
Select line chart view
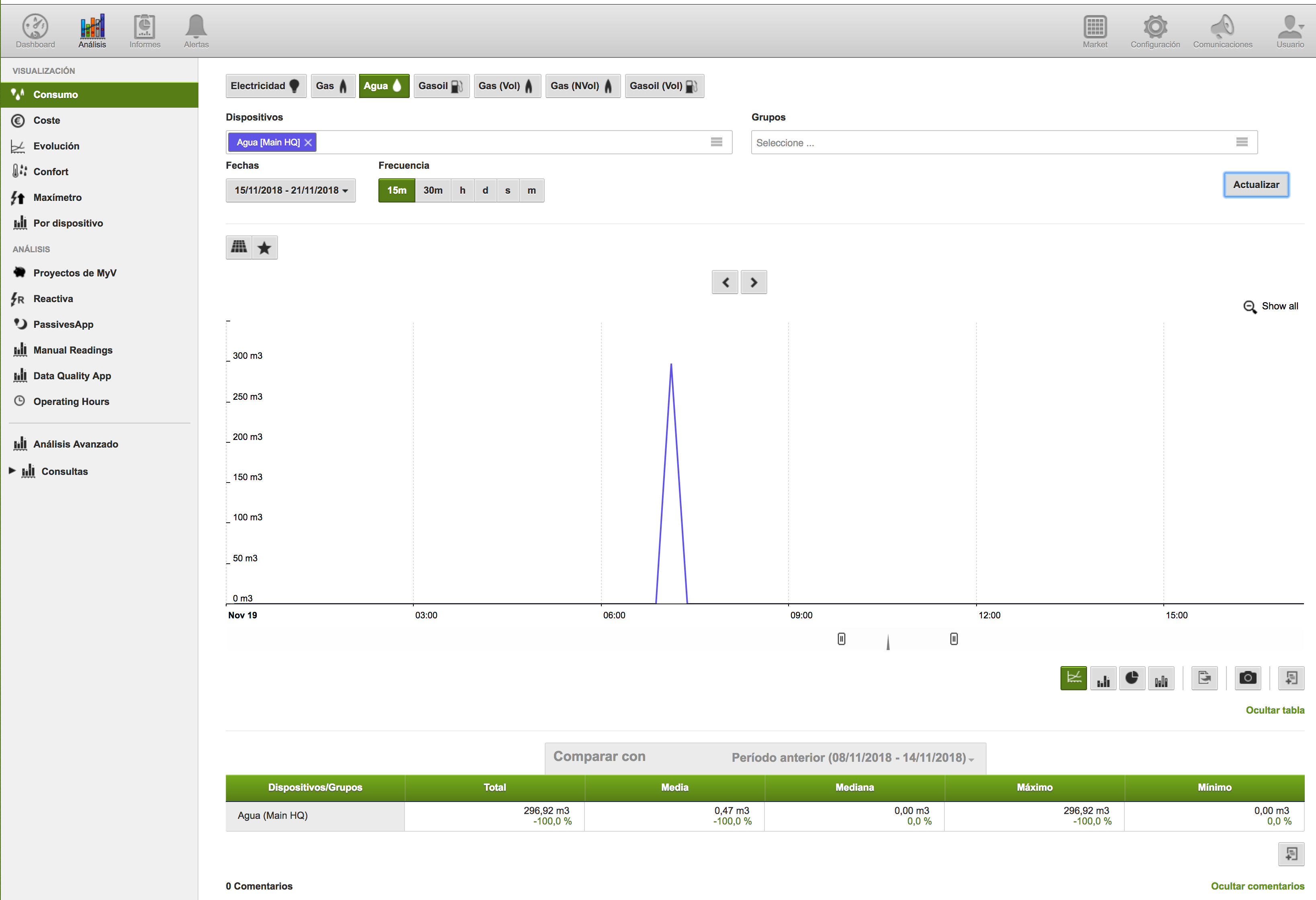click(x=1074, y=678)
